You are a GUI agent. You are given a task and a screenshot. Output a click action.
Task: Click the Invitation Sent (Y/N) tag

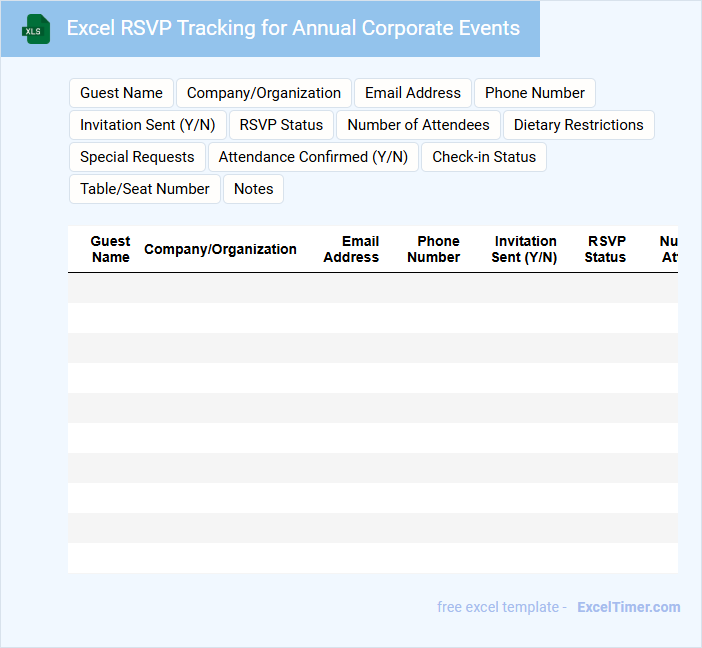coord(147,125)
